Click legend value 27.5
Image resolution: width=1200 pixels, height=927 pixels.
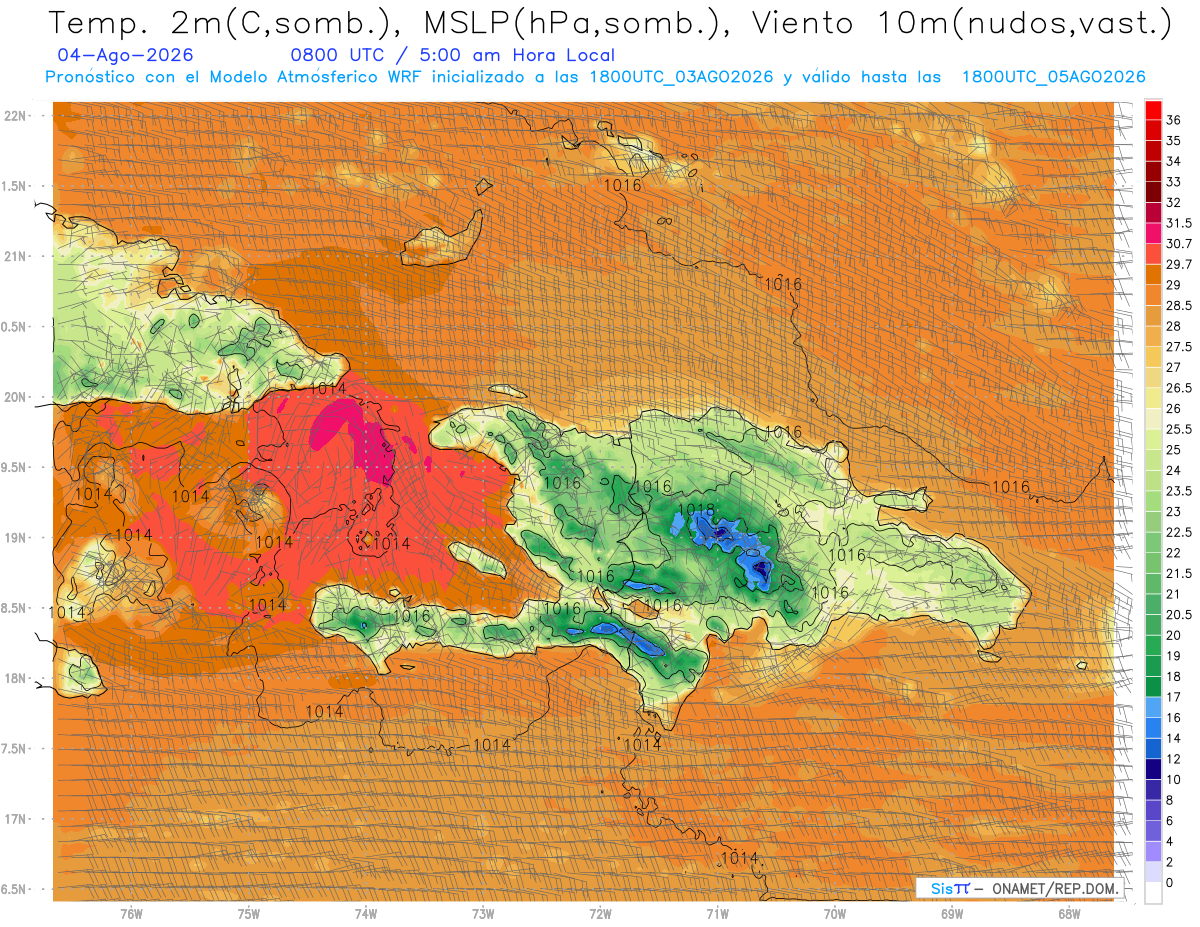(x=1178, y=347)
